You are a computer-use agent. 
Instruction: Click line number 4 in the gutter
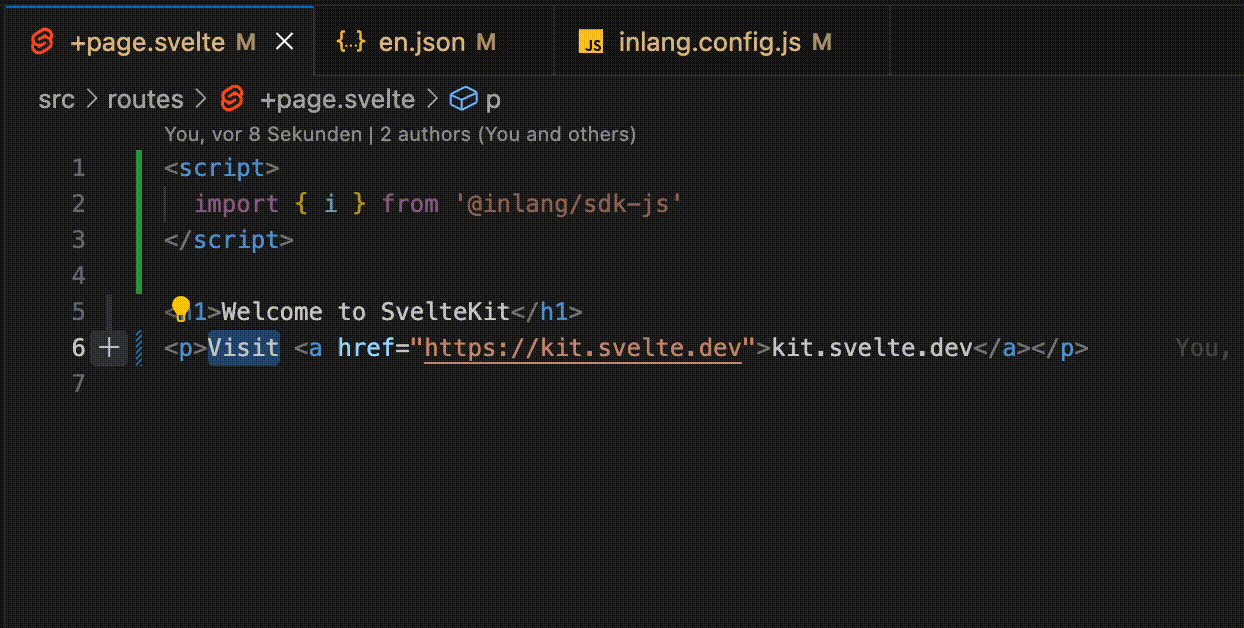(x=78, y=276)
